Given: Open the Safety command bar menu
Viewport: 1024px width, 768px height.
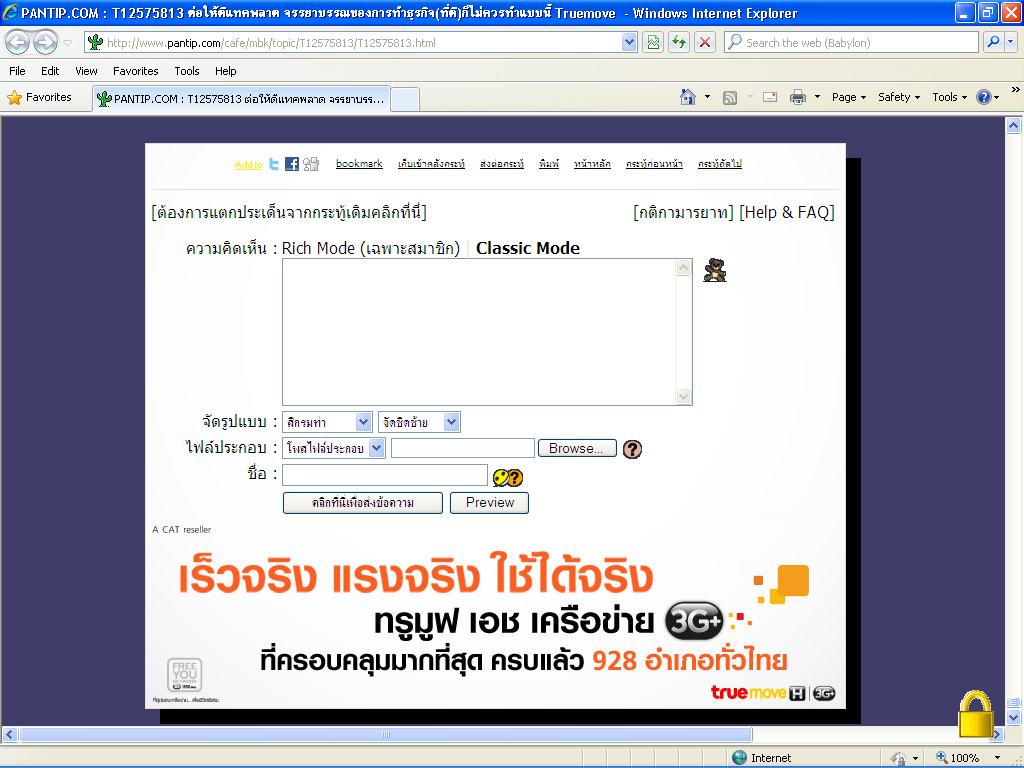Looking at the screenshot, I should click(899, 97).
